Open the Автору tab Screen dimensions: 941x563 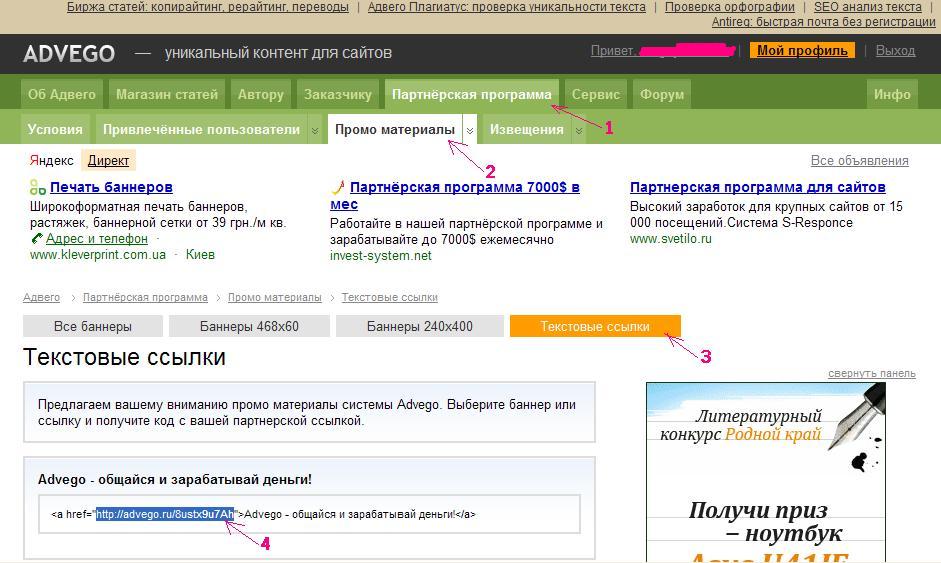260,94
